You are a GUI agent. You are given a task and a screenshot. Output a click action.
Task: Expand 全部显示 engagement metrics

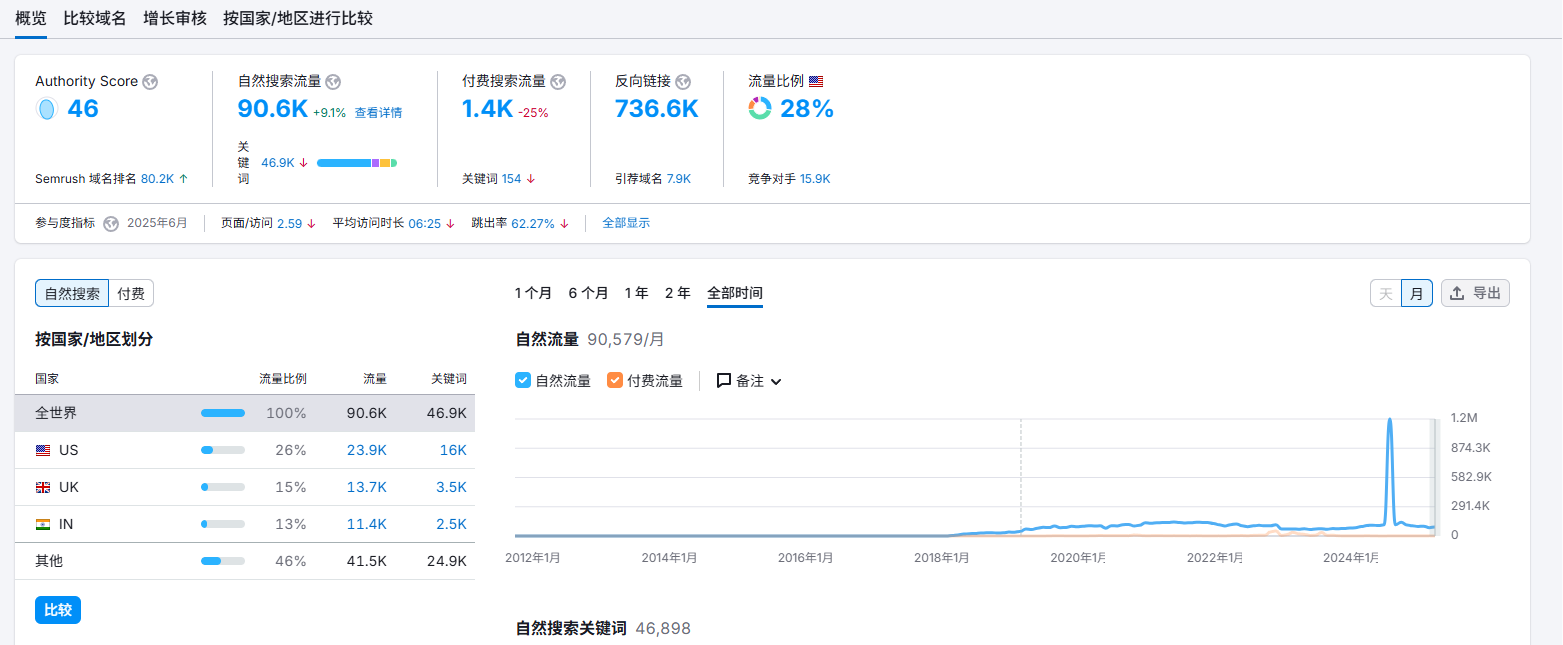(626, 224)
